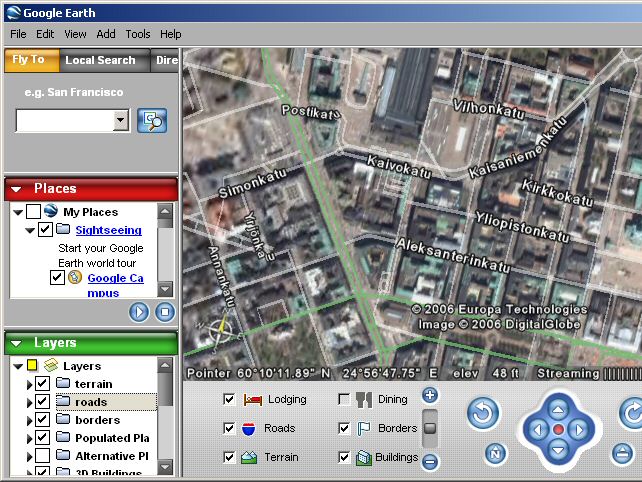Image resolution: width=642 pixels, height=482 pixels.
Task: Open the Edit menu
Action: click(45, 34)
